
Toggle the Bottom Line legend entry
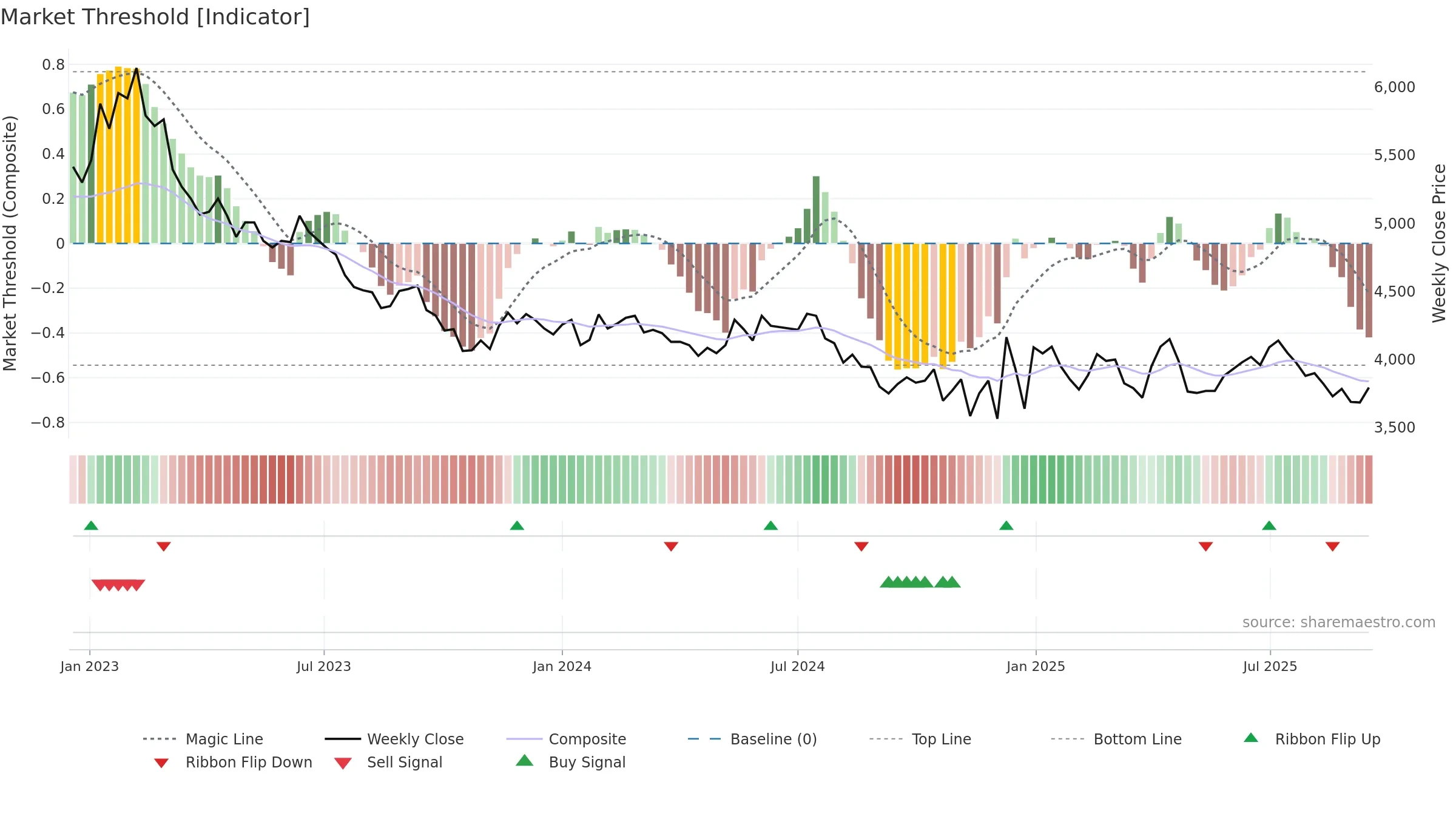pyautogui.click(x=1116, y=739)
